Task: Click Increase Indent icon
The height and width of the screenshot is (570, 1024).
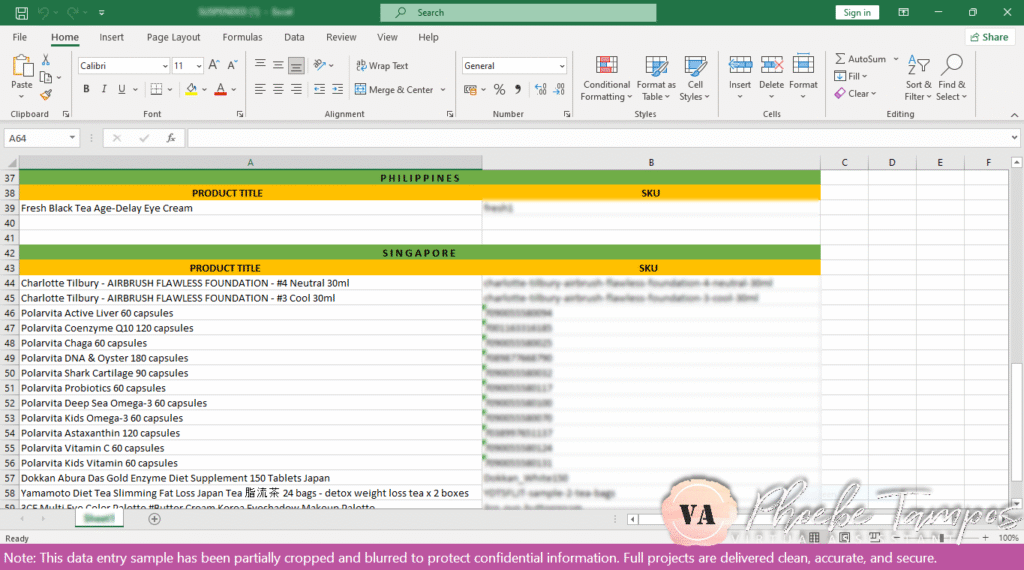Action: (338, 89)
